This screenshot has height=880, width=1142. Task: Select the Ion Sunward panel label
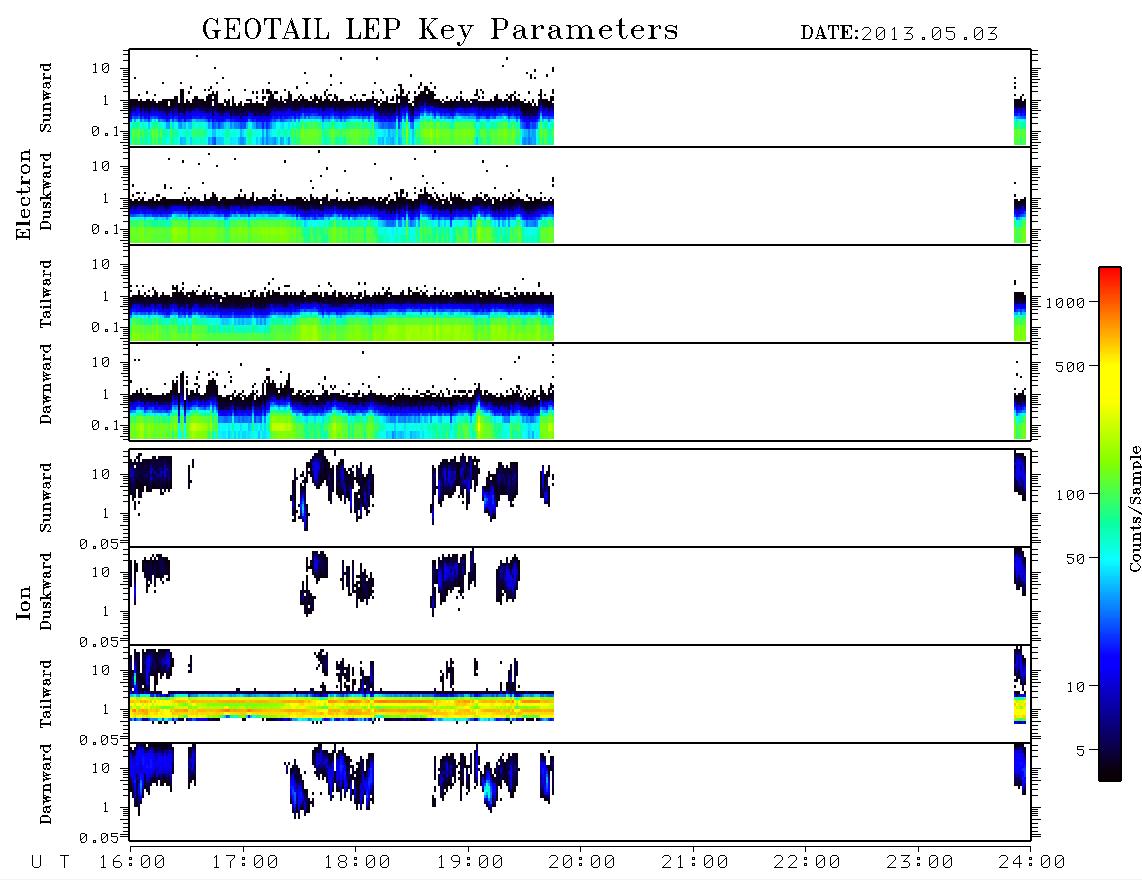[x=46, y=497]
